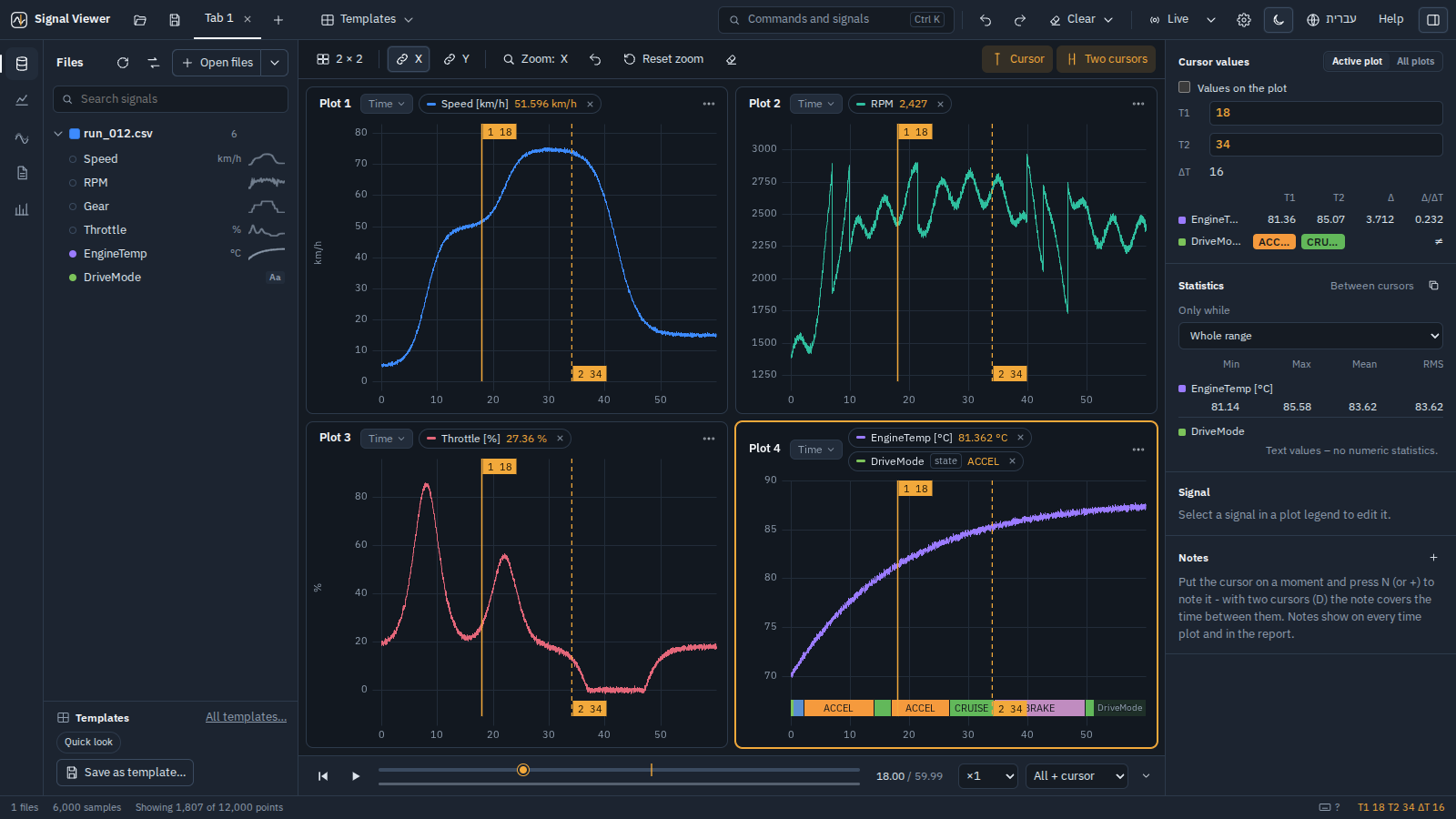The width and height of the screenshot is (1456, 819).
Task: Remove Throttle signal from Plot 3
Action: [x=560, y=439]
